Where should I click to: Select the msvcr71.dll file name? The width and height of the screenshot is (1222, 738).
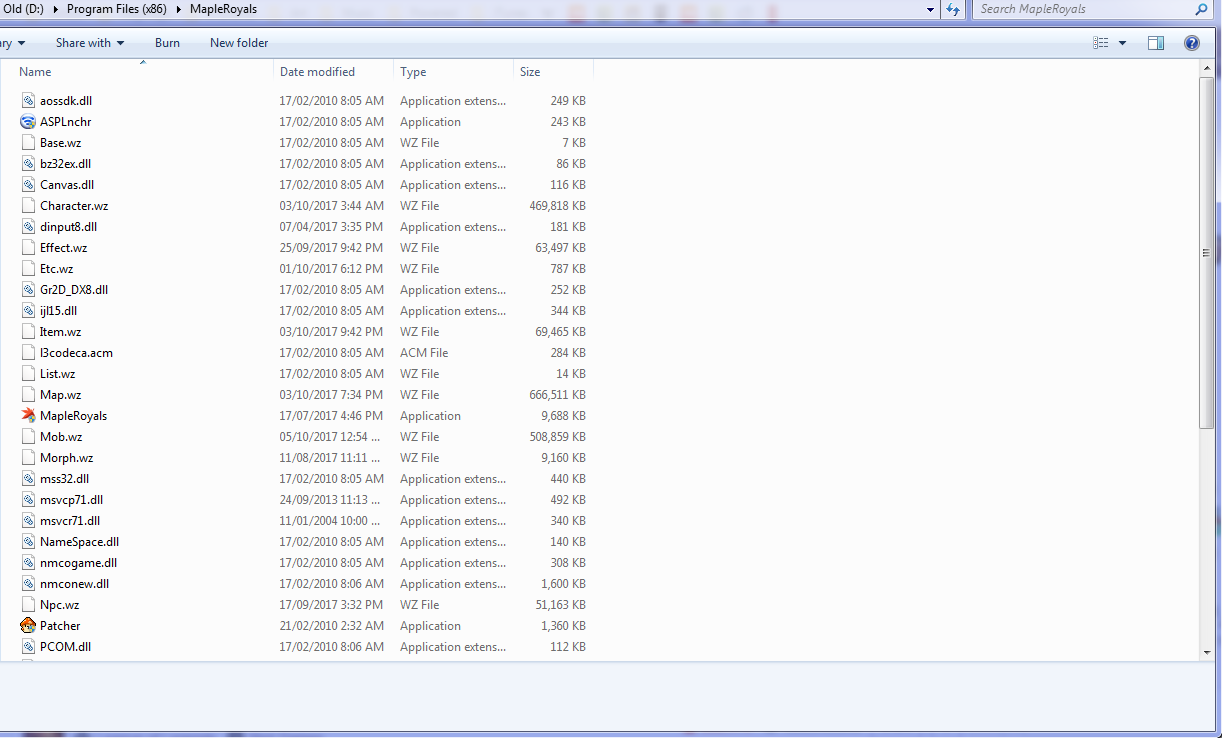(x=70, y=521)
